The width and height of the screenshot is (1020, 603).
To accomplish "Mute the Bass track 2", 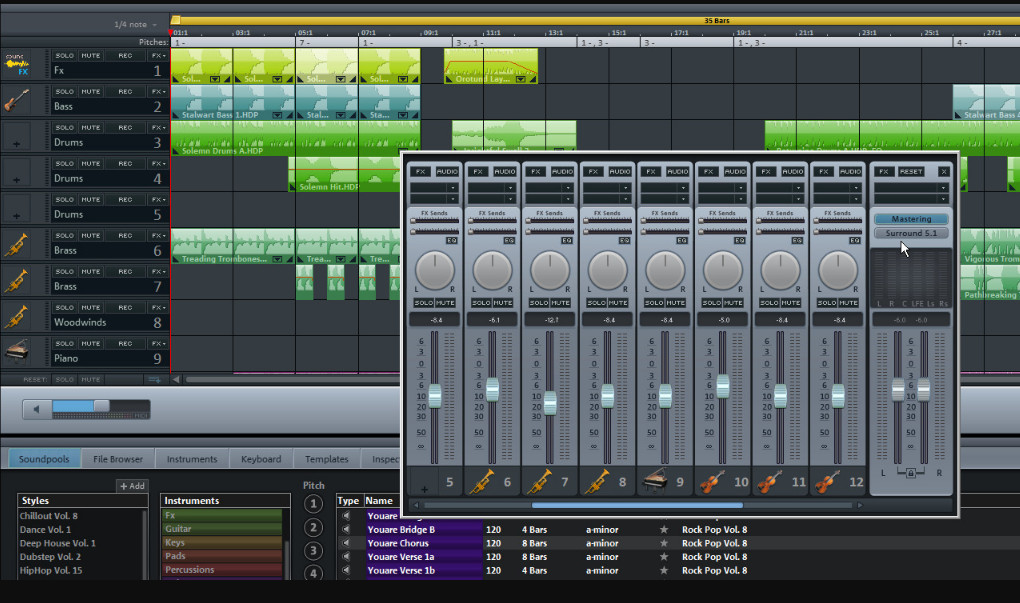I will (90, 92).
